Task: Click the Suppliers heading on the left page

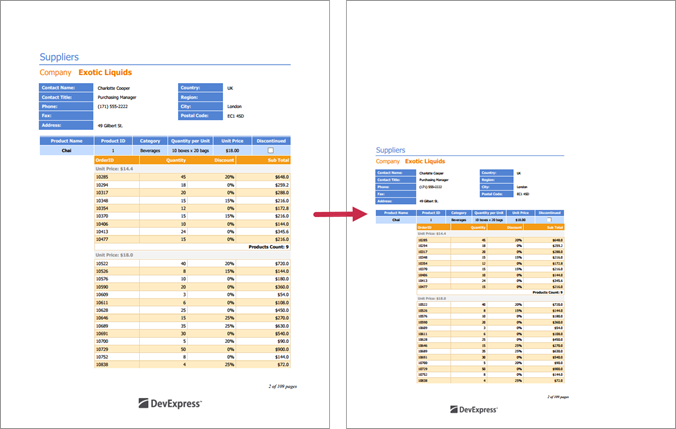Action: pos(59,57)
